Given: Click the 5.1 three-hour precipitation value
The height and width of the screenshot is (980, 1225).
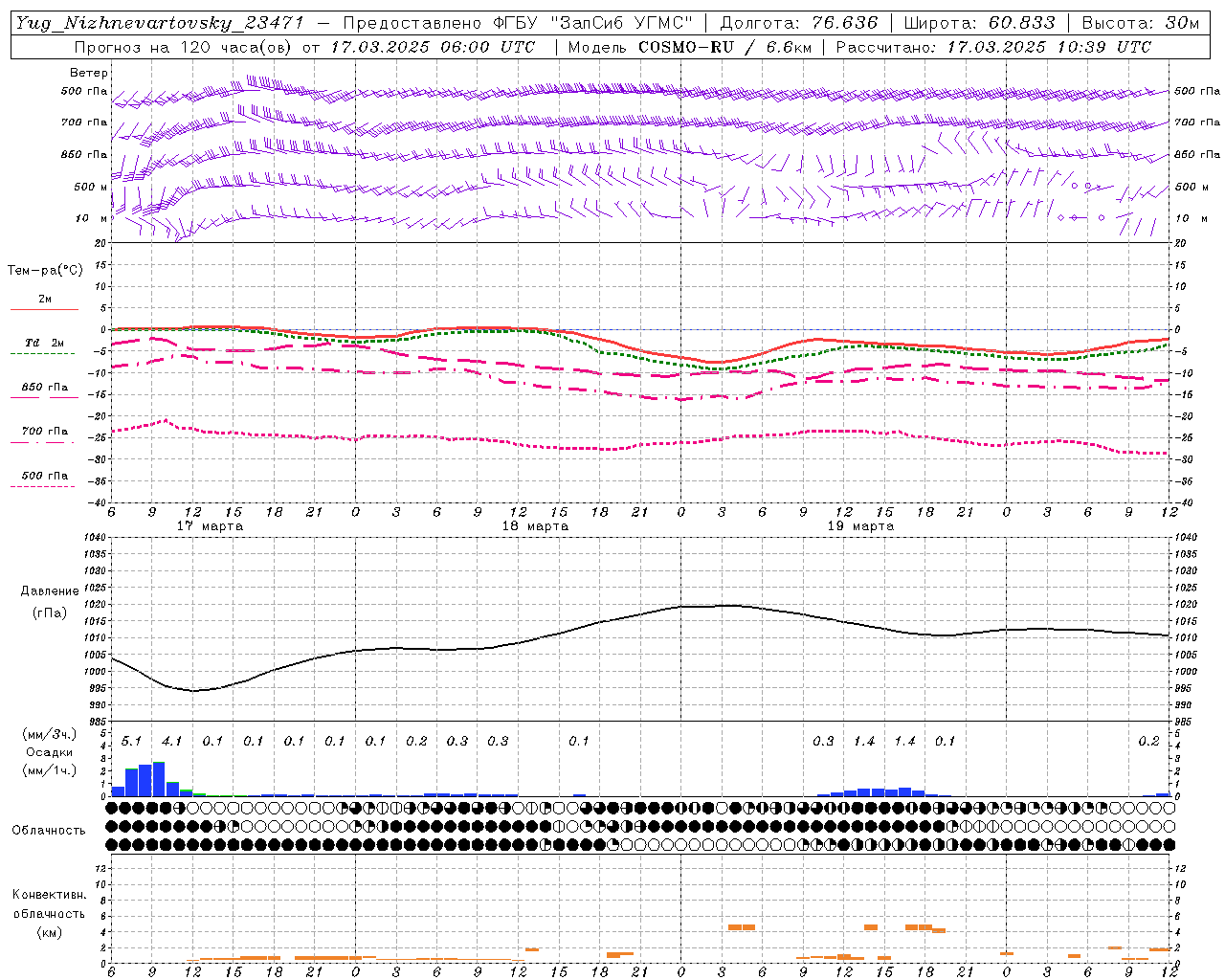Looking at the screenshot, I should click(131, 742).
